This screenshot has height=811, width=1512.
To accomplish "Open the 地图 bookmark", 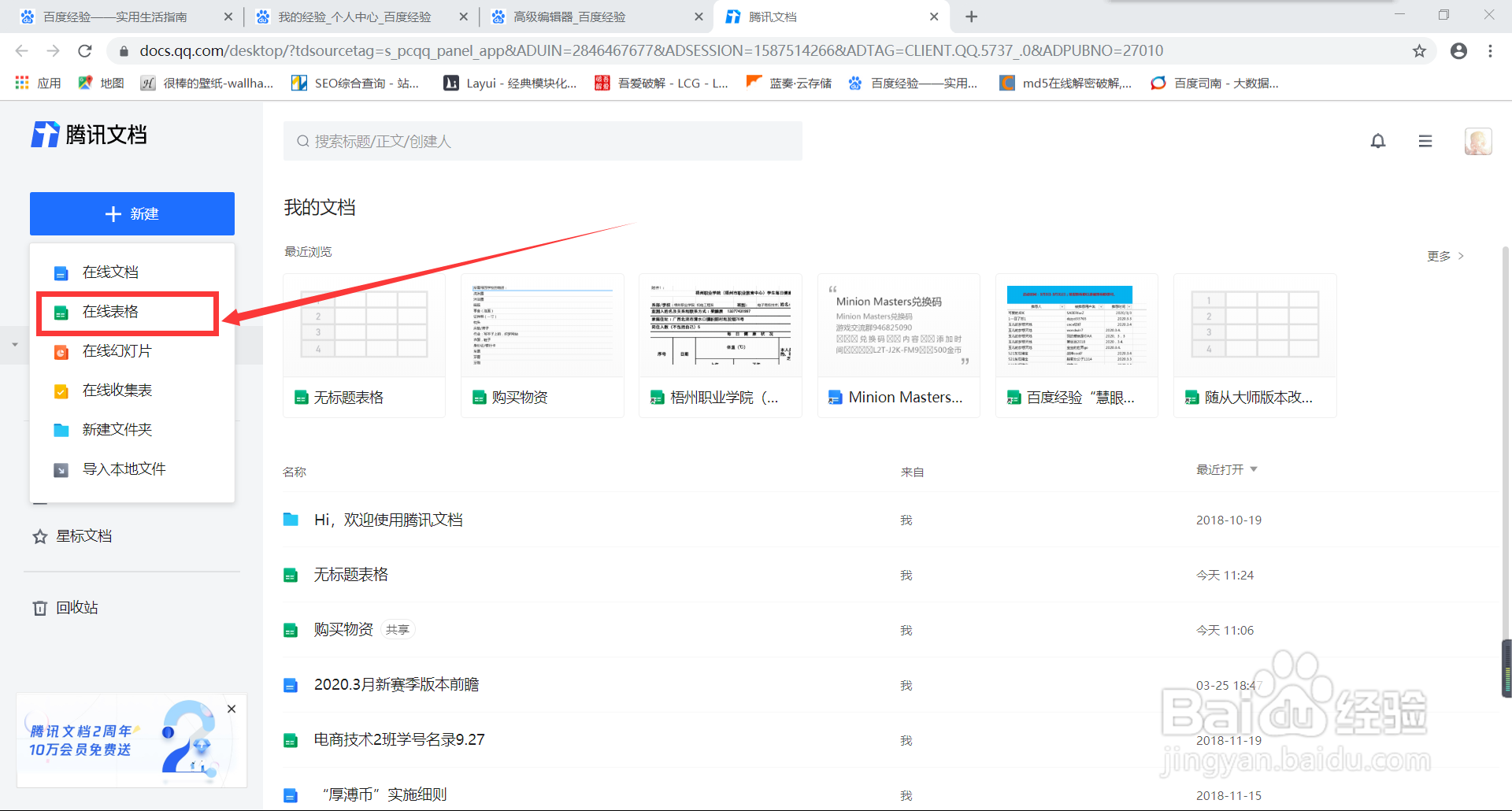I will 101,83.
